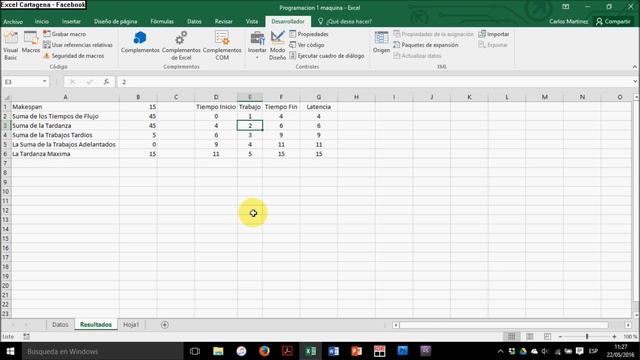640x360 pixels.
Task: Open PowerPoint from the taskbar
Action: (x=356, y=351)
